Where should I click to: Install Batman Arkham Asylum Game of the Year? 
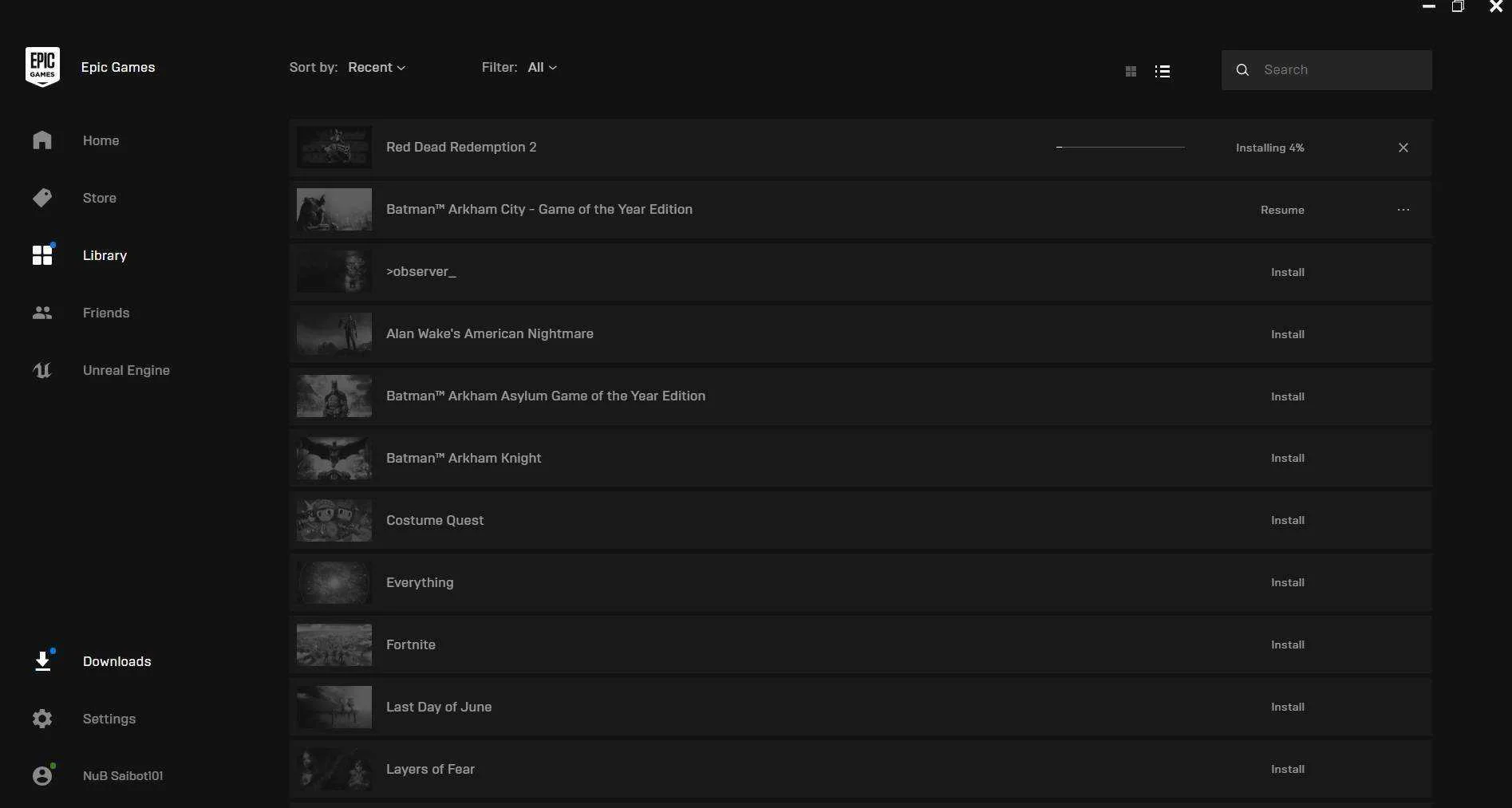click(x=1288, y=396)
